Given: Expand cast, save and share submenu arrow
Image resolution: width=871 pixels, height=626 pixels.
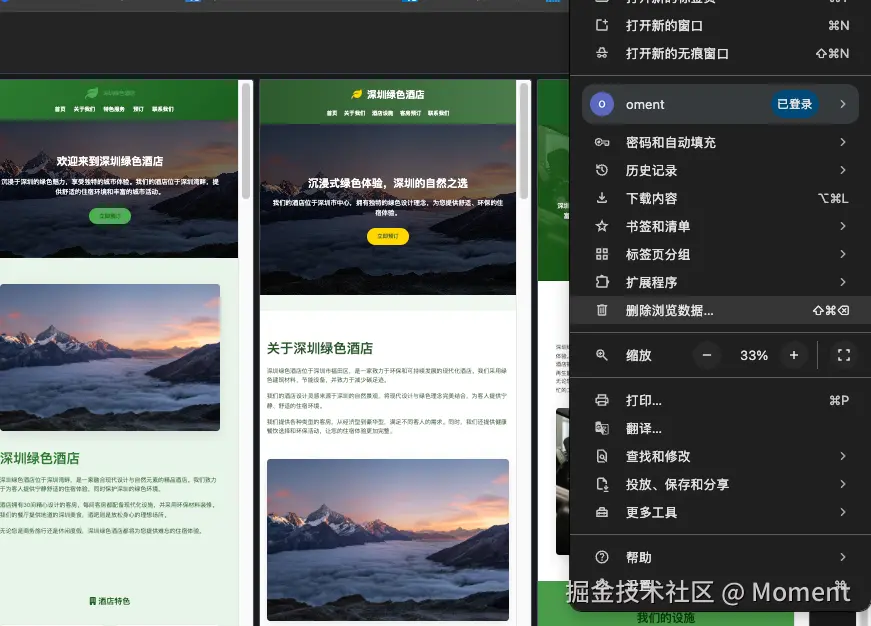Looking at the screenshot, I should 843,484.
